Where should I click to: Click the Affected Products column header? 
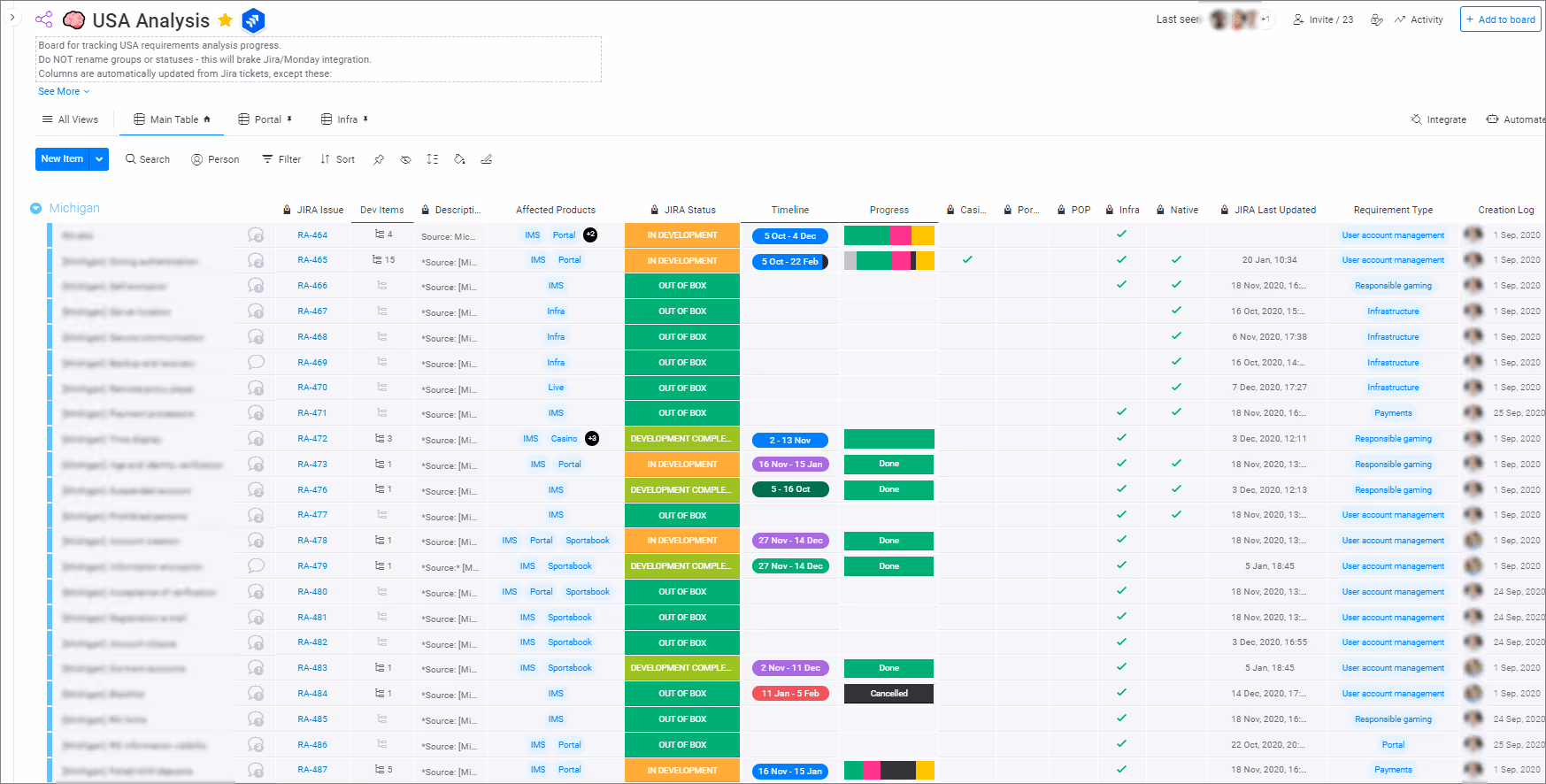[556, 210]
